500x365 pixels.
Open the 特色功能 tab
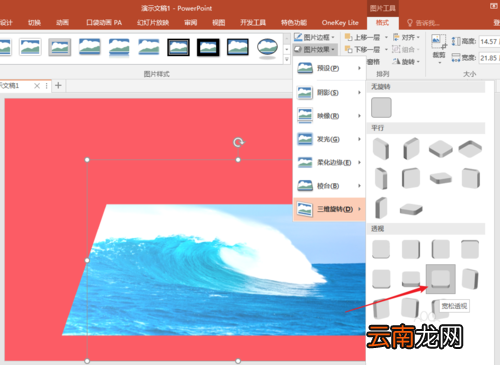(294, 23)
